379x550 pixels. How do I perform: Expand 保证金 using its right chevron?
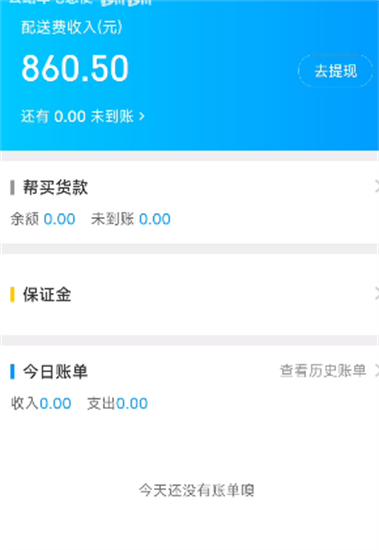377,294
